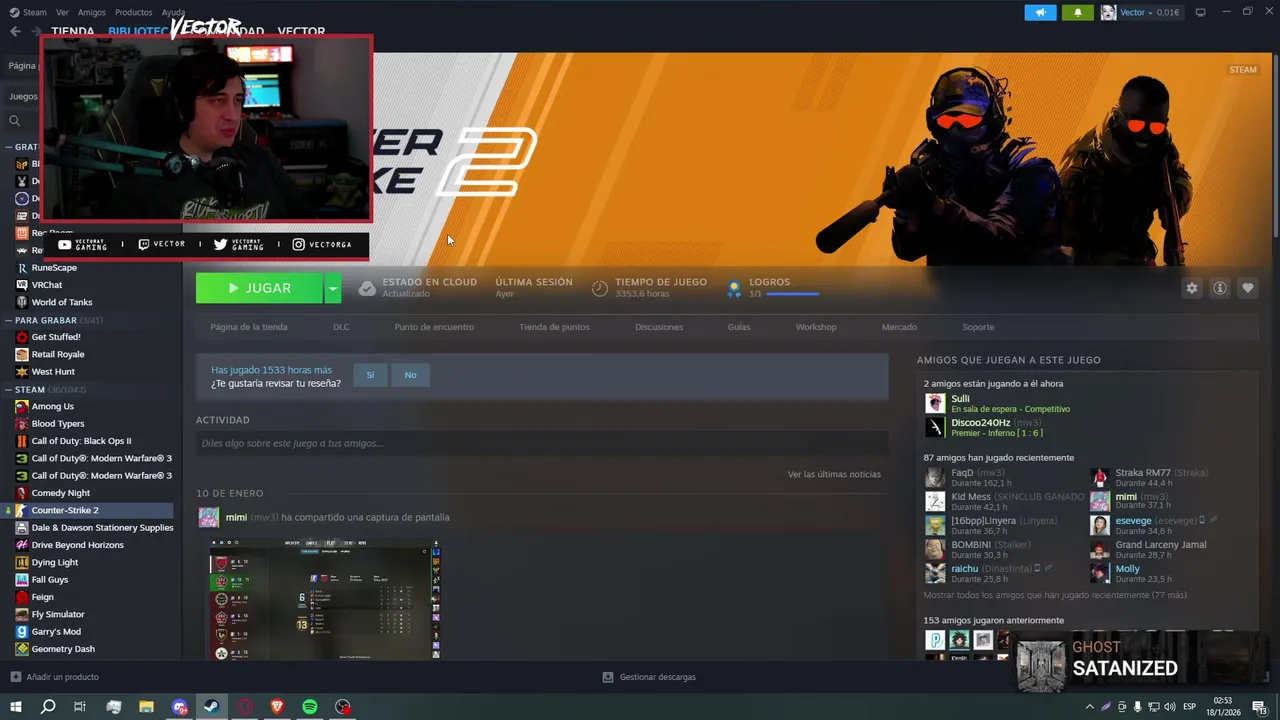
Task: Open Spotify from the taskbar
Action: pos(310,706)
